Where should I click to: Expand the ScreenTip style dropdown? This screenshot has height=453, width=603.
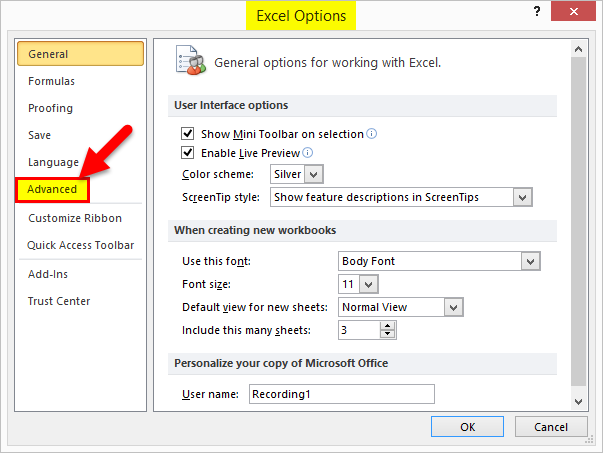coord(522,197)
